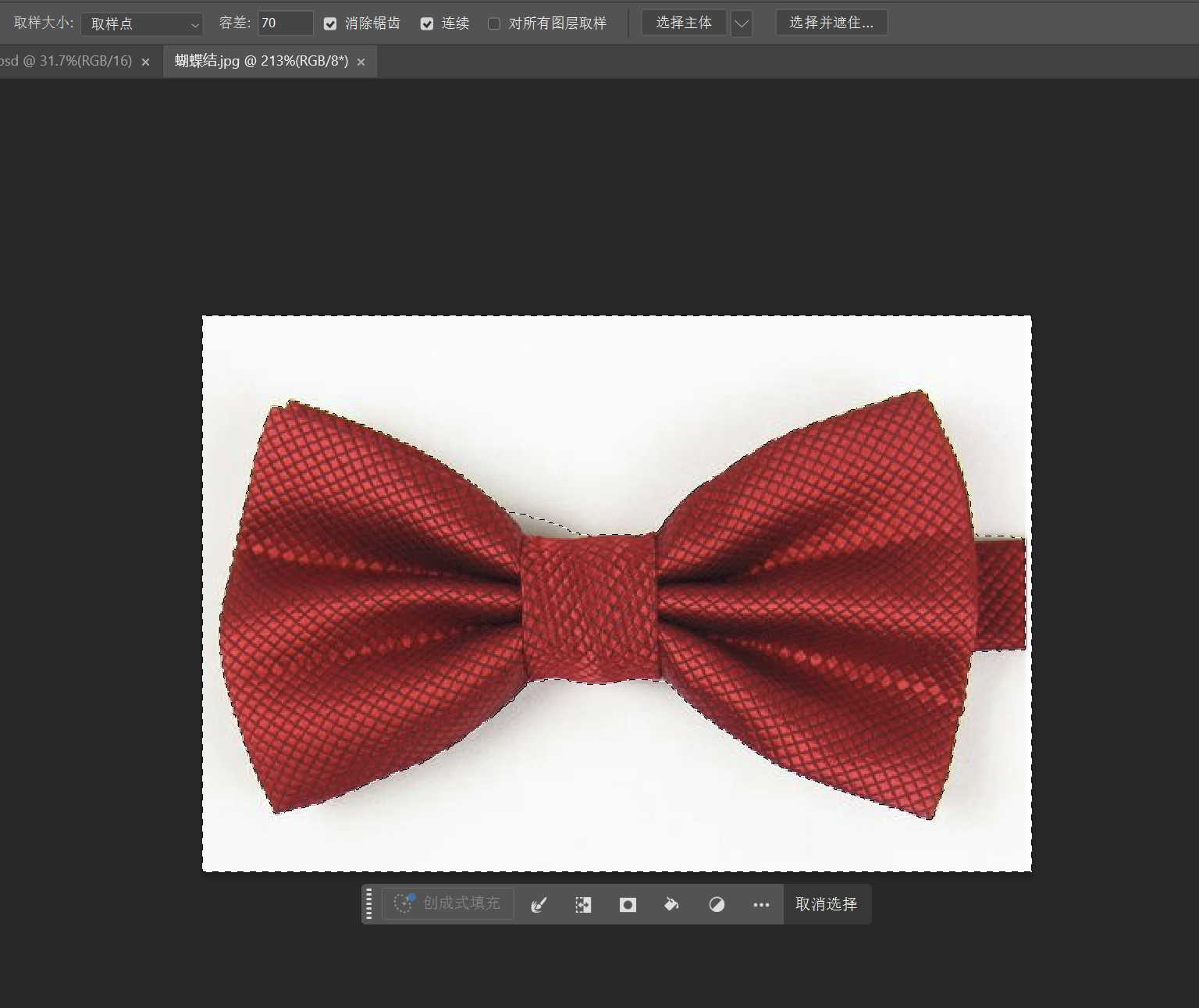This screenshot has height=1008, width=1199.
Task: Switch to the 蝴蝶结.jpg document tab
Action: (x=262, y=61)
